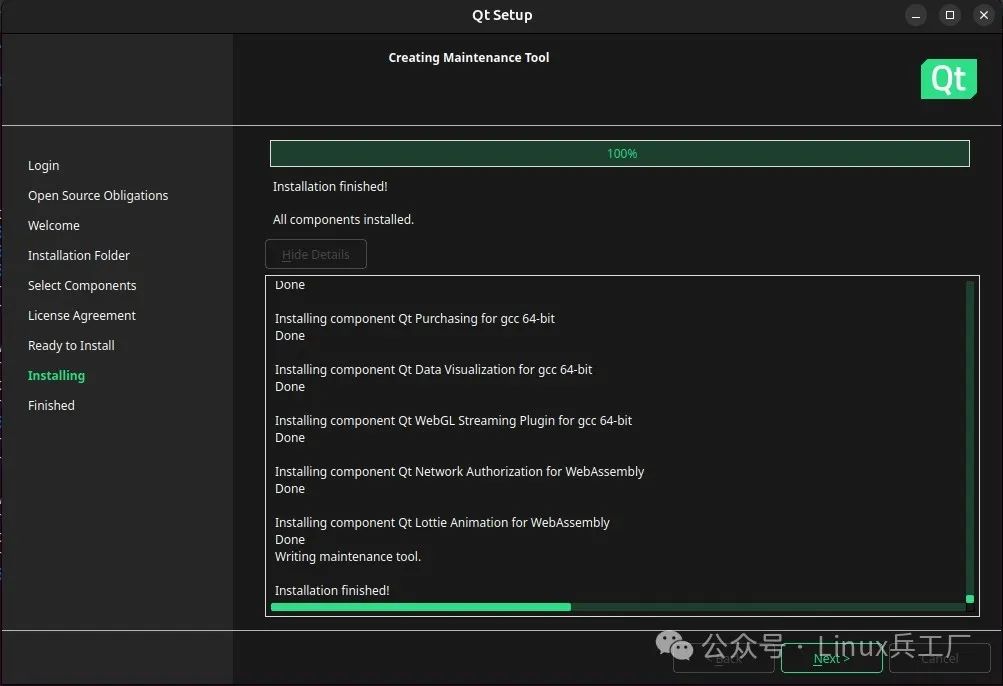Click the window maximize icon
The image size is (1003, 686).
coord(949,15)
